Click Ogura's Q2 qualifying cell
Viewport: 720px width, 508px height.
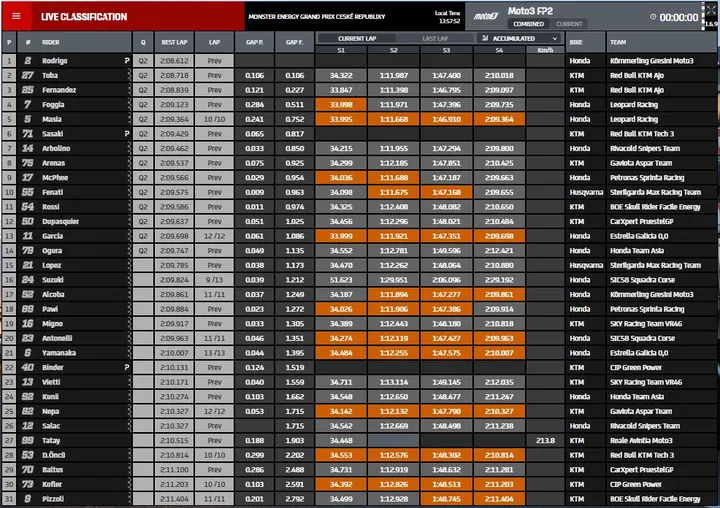(143, 251)
